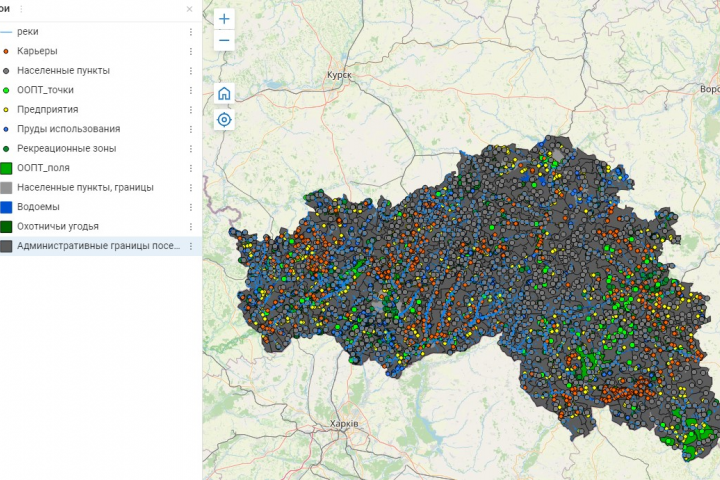This screenshot has height=480, width=720.
Task: Open options for Охотничьи угодья layer
Action: 190,226
